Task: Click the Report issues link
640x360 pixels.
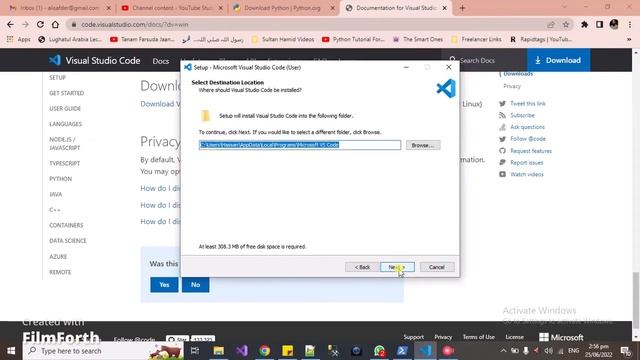Action: (x=527, y=162)
